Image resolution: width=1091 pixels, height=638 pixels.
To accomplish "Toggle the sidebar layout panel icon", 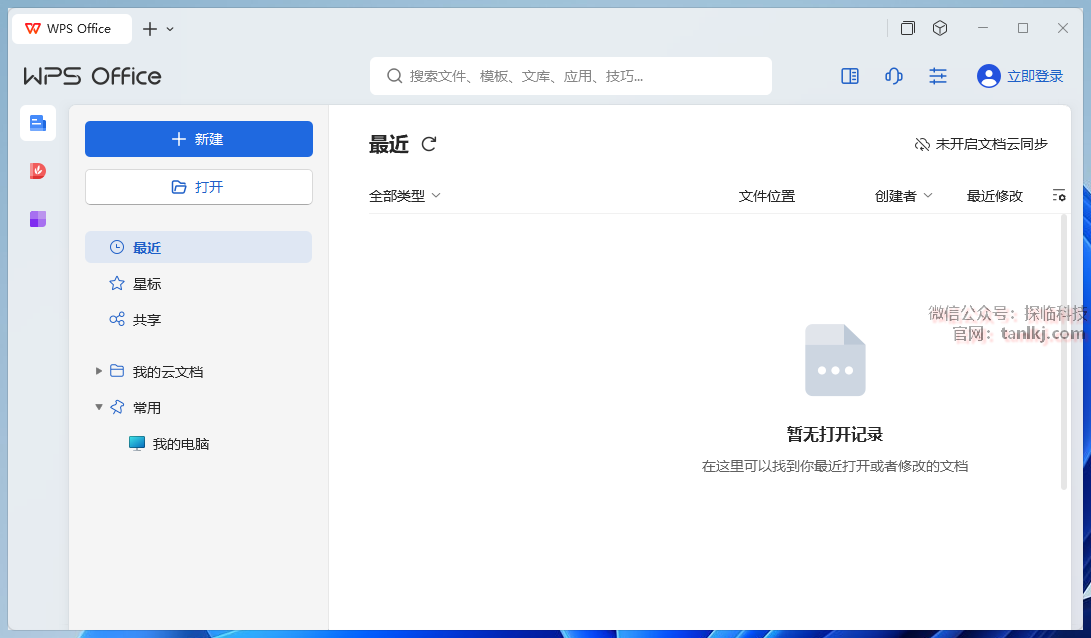I will click(x=850, y=76).
